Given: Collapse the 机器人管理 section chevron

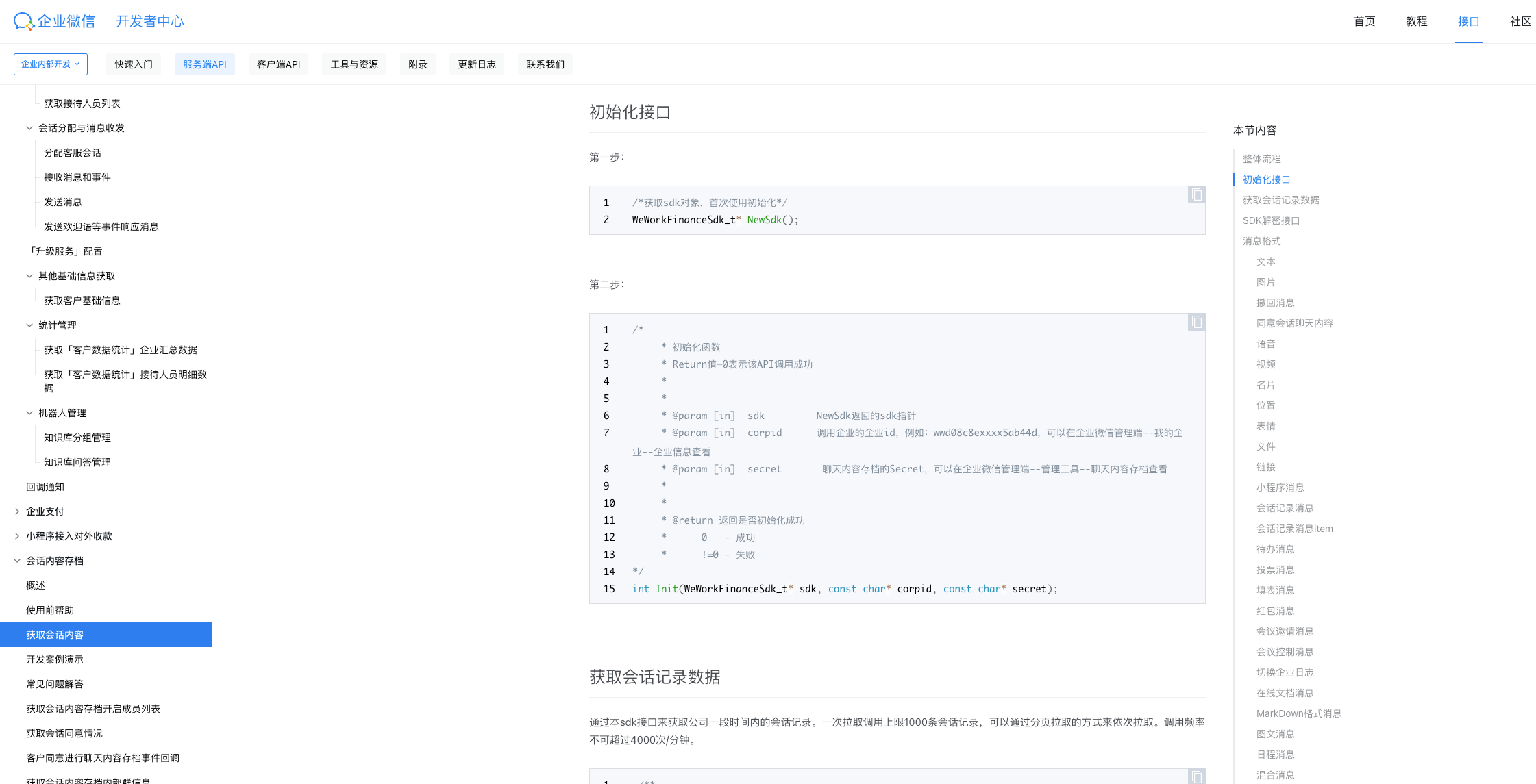Looking at the screenshot, I should coord(29,413).
